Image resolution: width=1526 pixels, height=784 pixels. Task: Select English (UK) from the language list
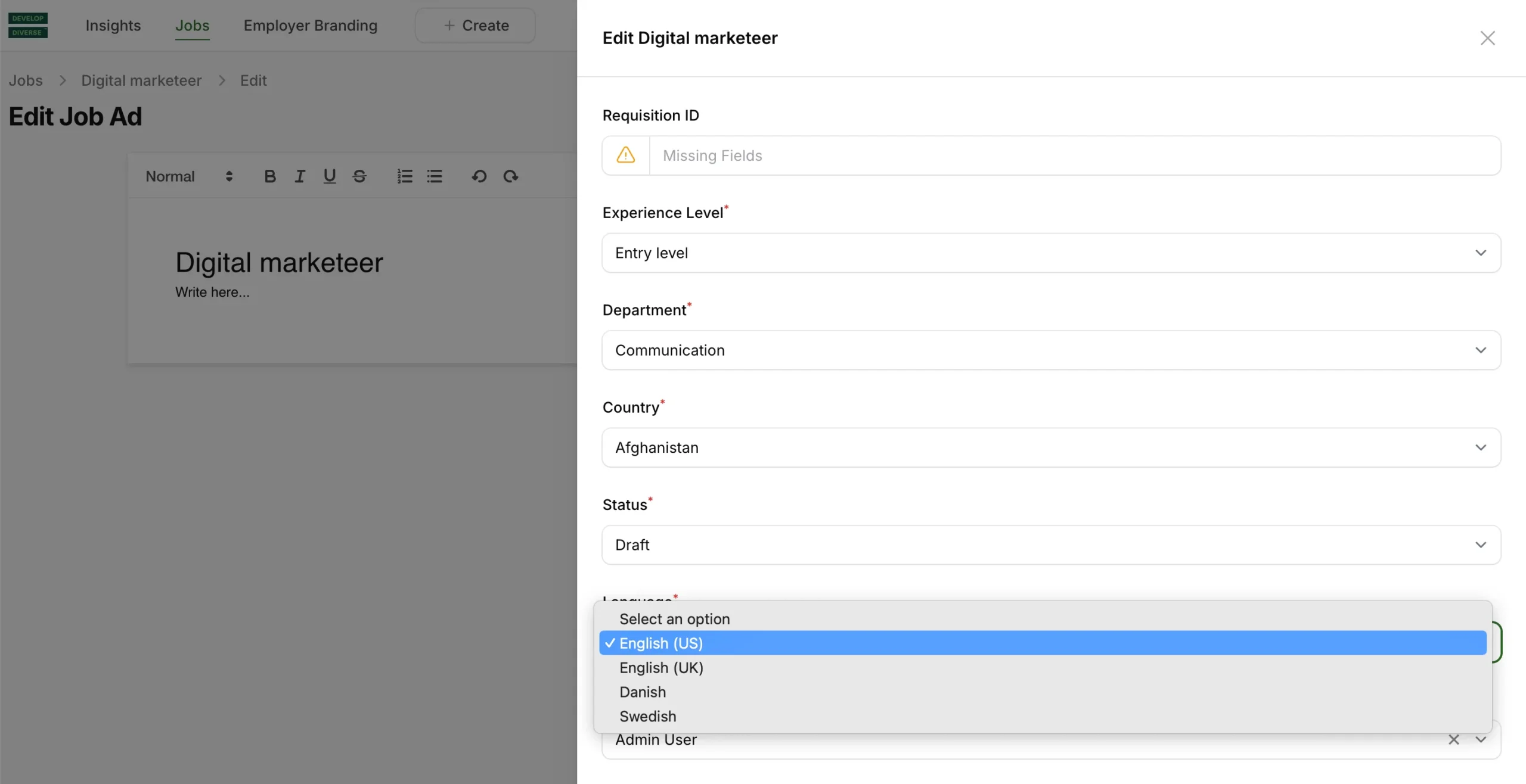[661, 668]
